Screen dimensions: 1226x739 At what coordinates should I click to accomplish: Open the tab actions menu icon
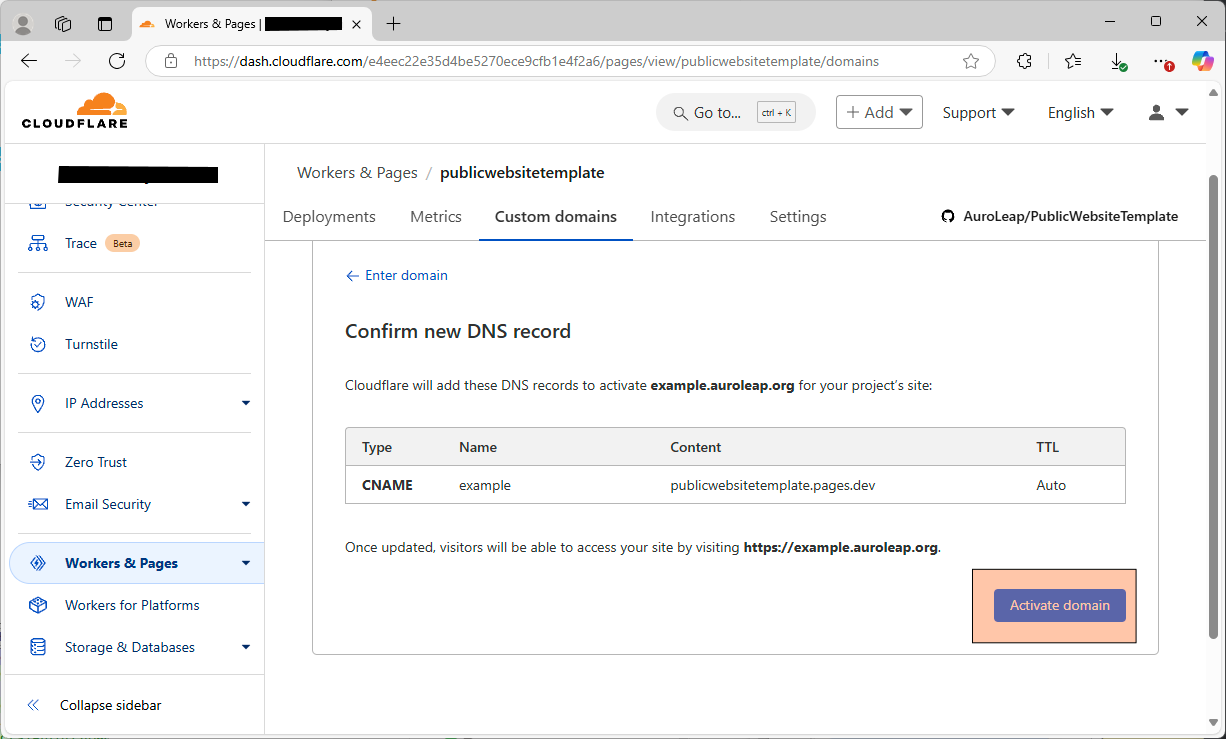click(105, 24)
